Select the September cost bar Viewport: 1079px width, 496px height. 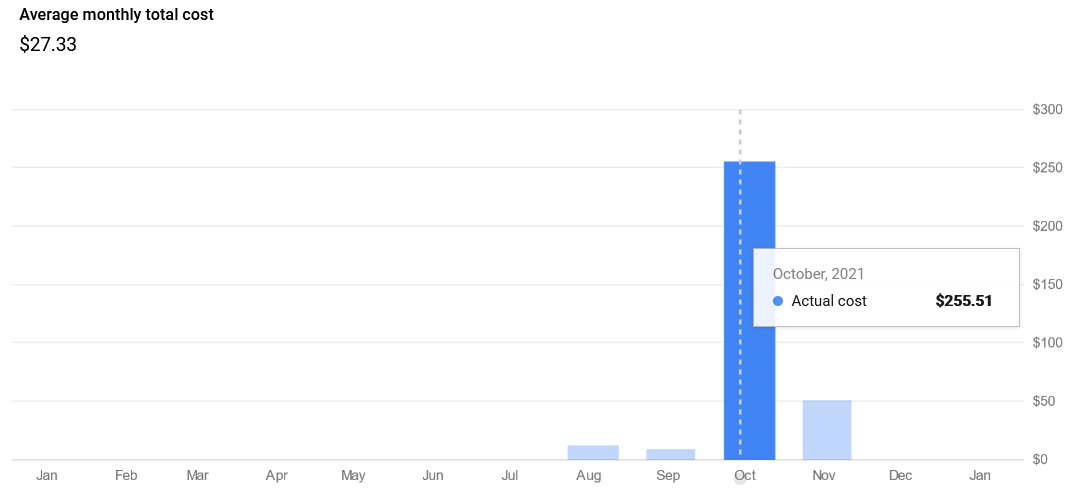[670, 454]
